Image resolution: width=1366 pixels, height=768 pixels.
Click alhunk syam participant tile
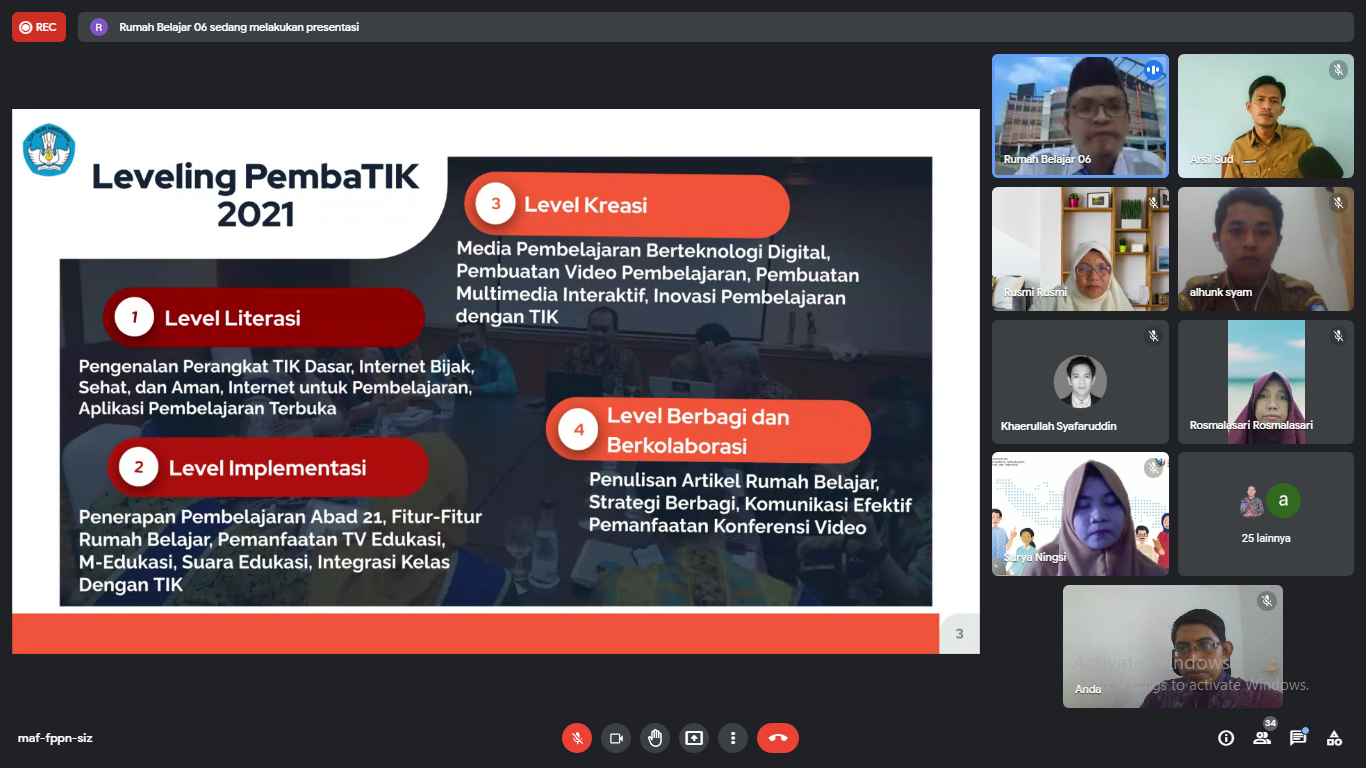(1265, 248)
